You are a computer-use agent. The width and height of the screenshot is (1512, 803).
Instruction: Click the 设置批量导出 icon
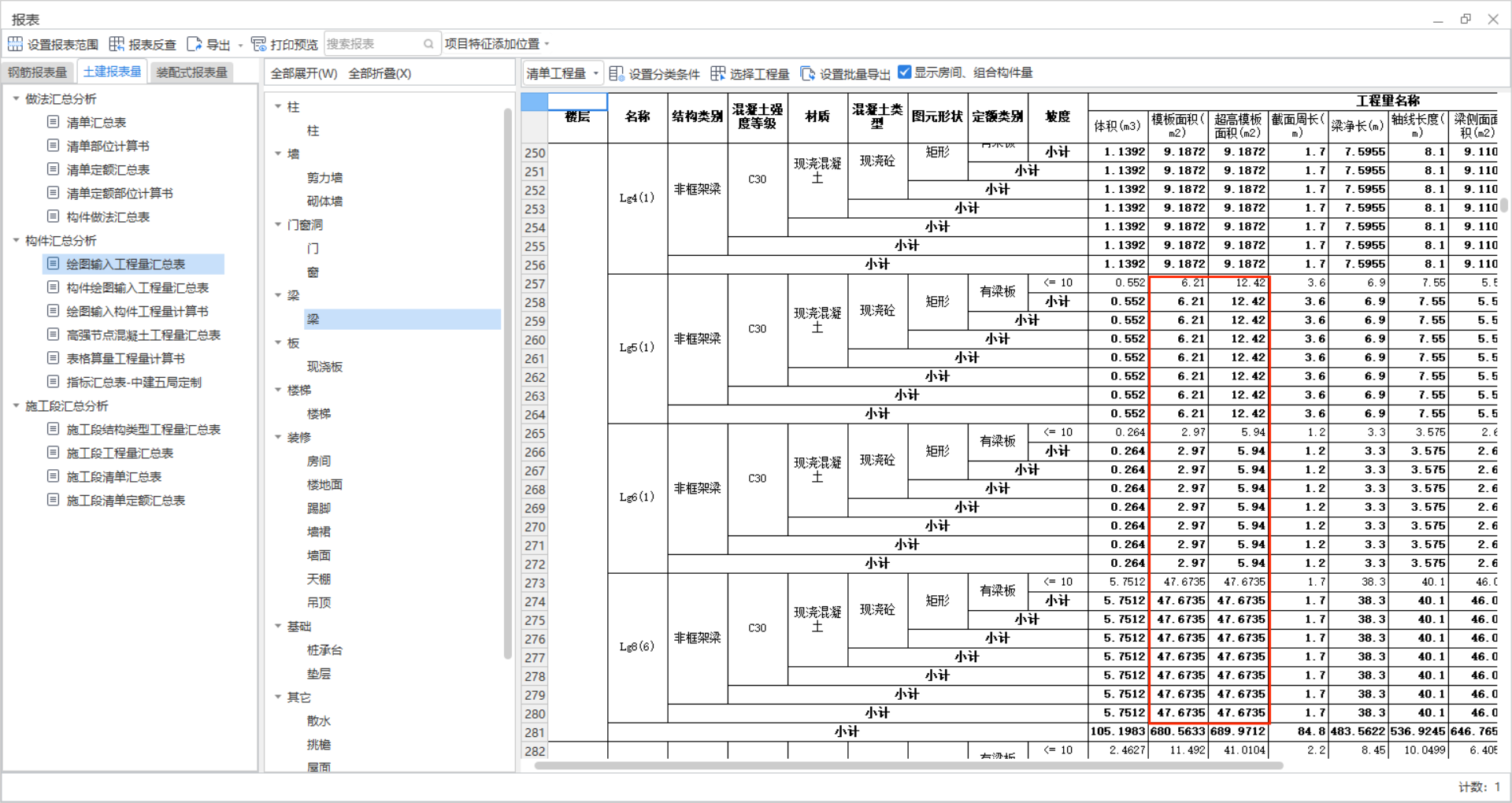tap(807, 73)
